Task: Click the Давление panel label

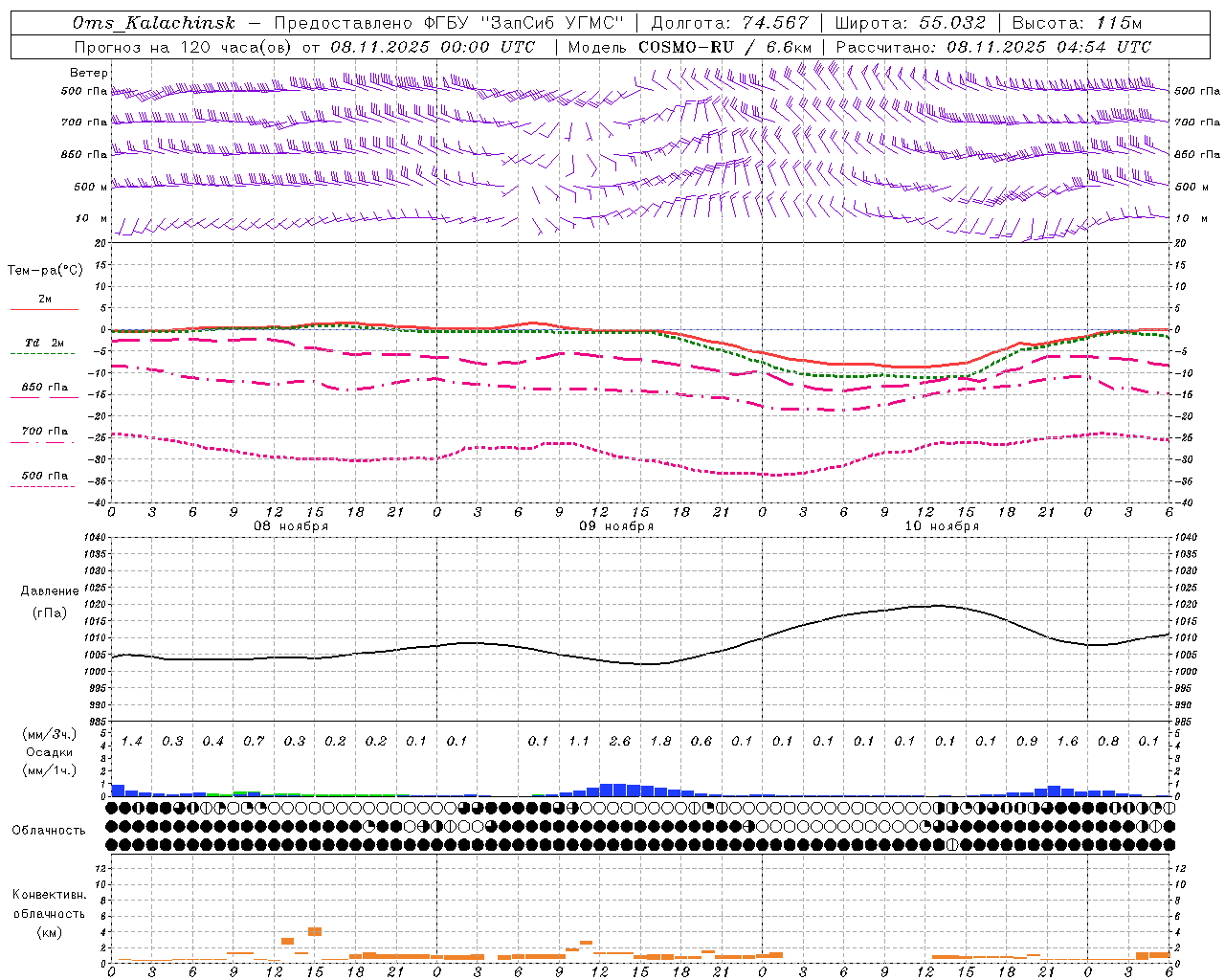Action: [50, 591]
